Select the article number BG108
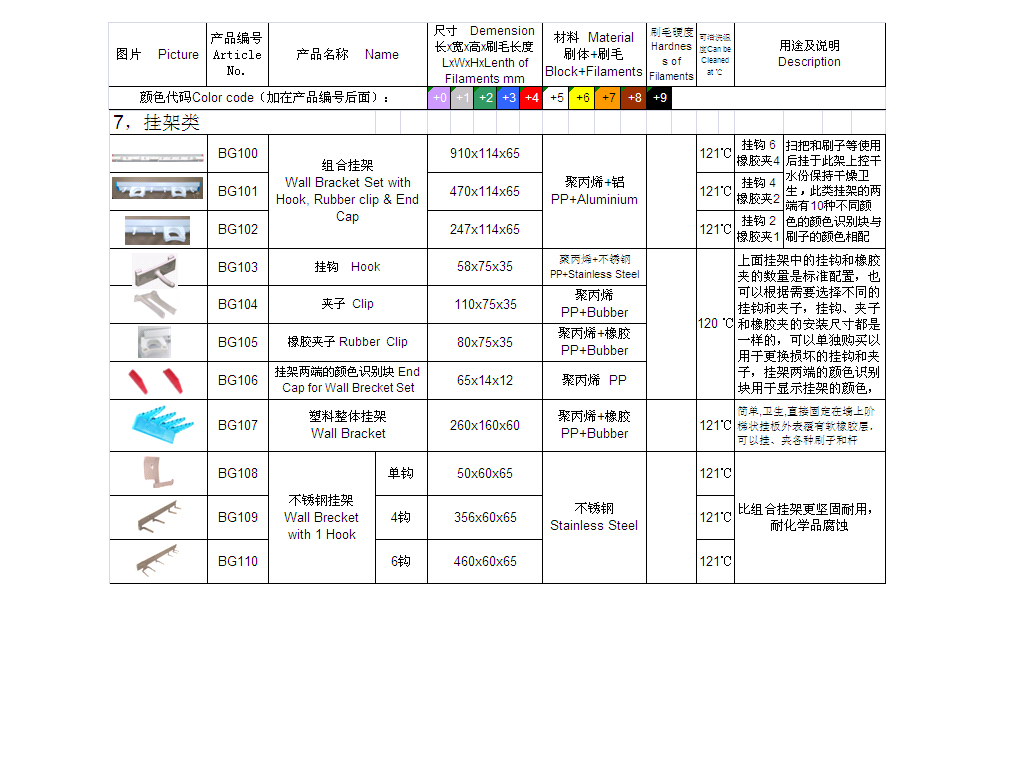1024x768 pixels. click(238, 473)
